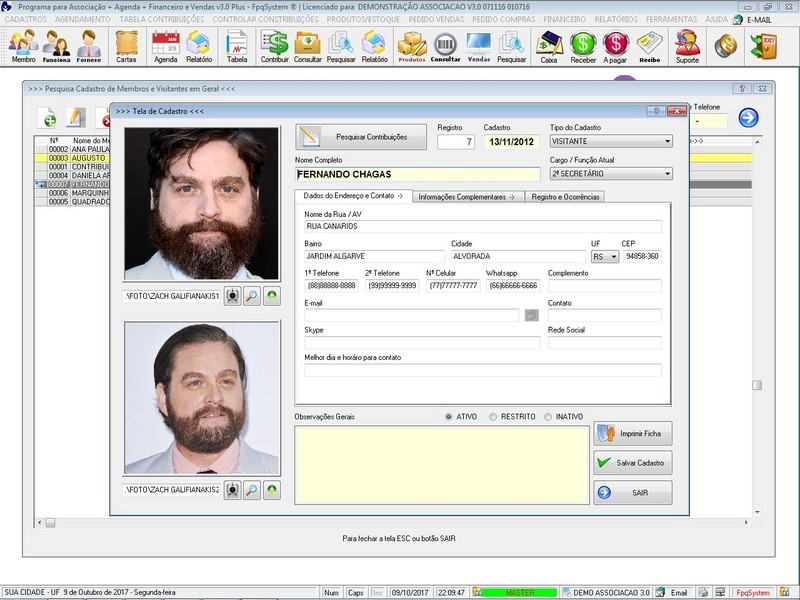
Task: Click into the E-mail input field
Action: tap(411, 315)
